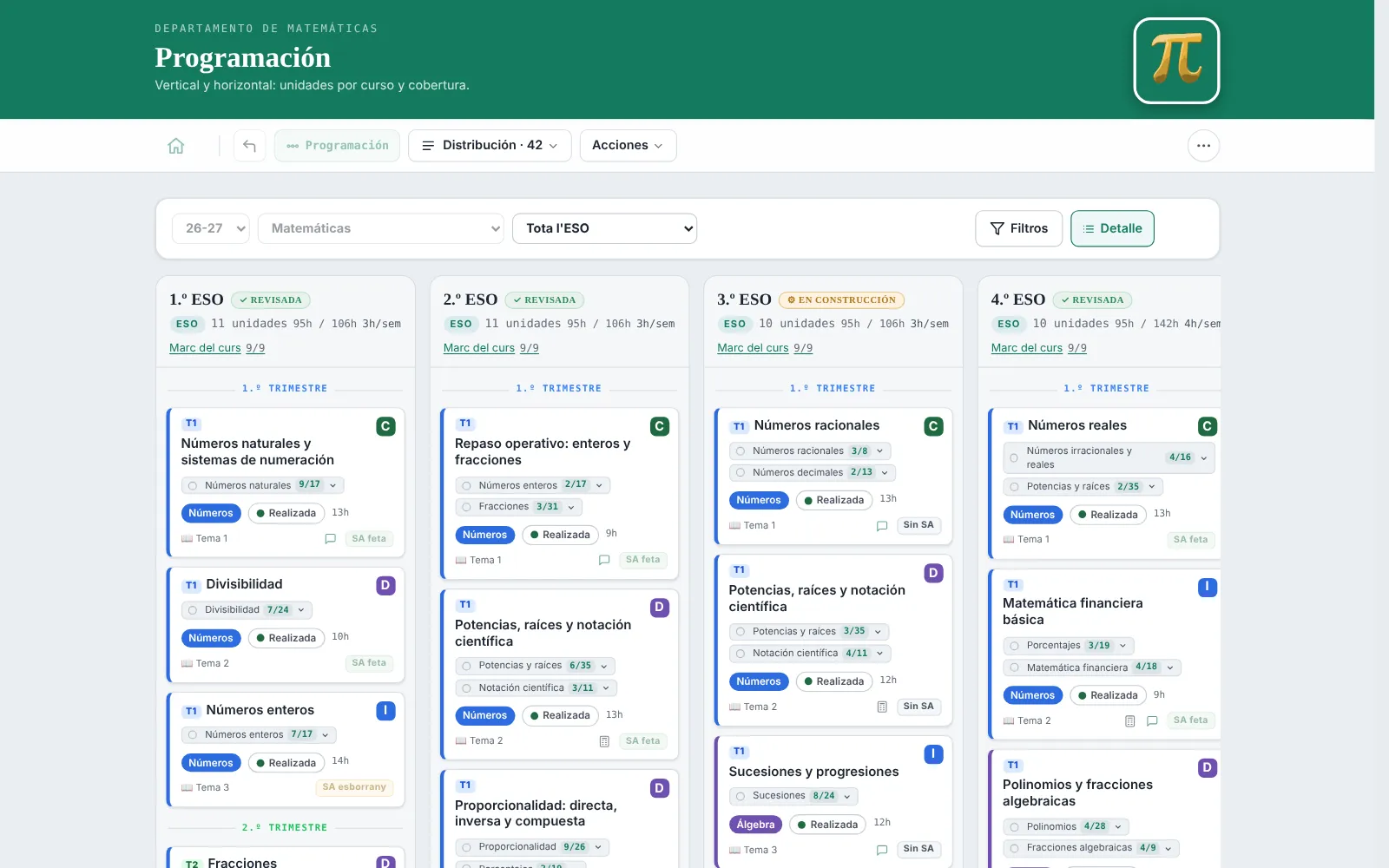This screenshot has width=1389, height=868.
Task: Open document icon on Matemática financiera básica card
Action: 1129,720
